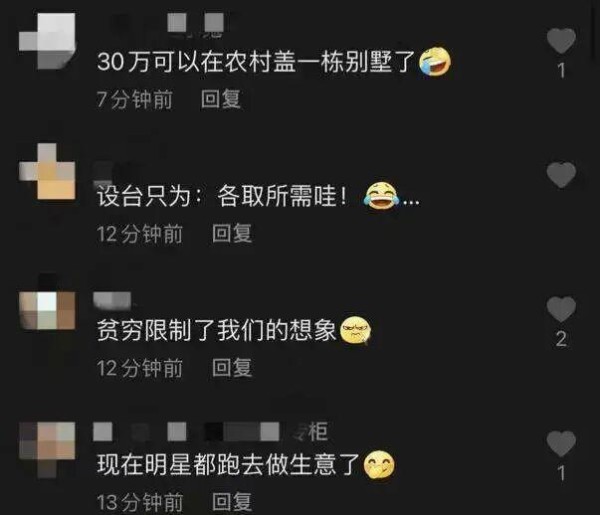Open the username above the 30万 comment
600x515 pixels.
pos(196,23)
